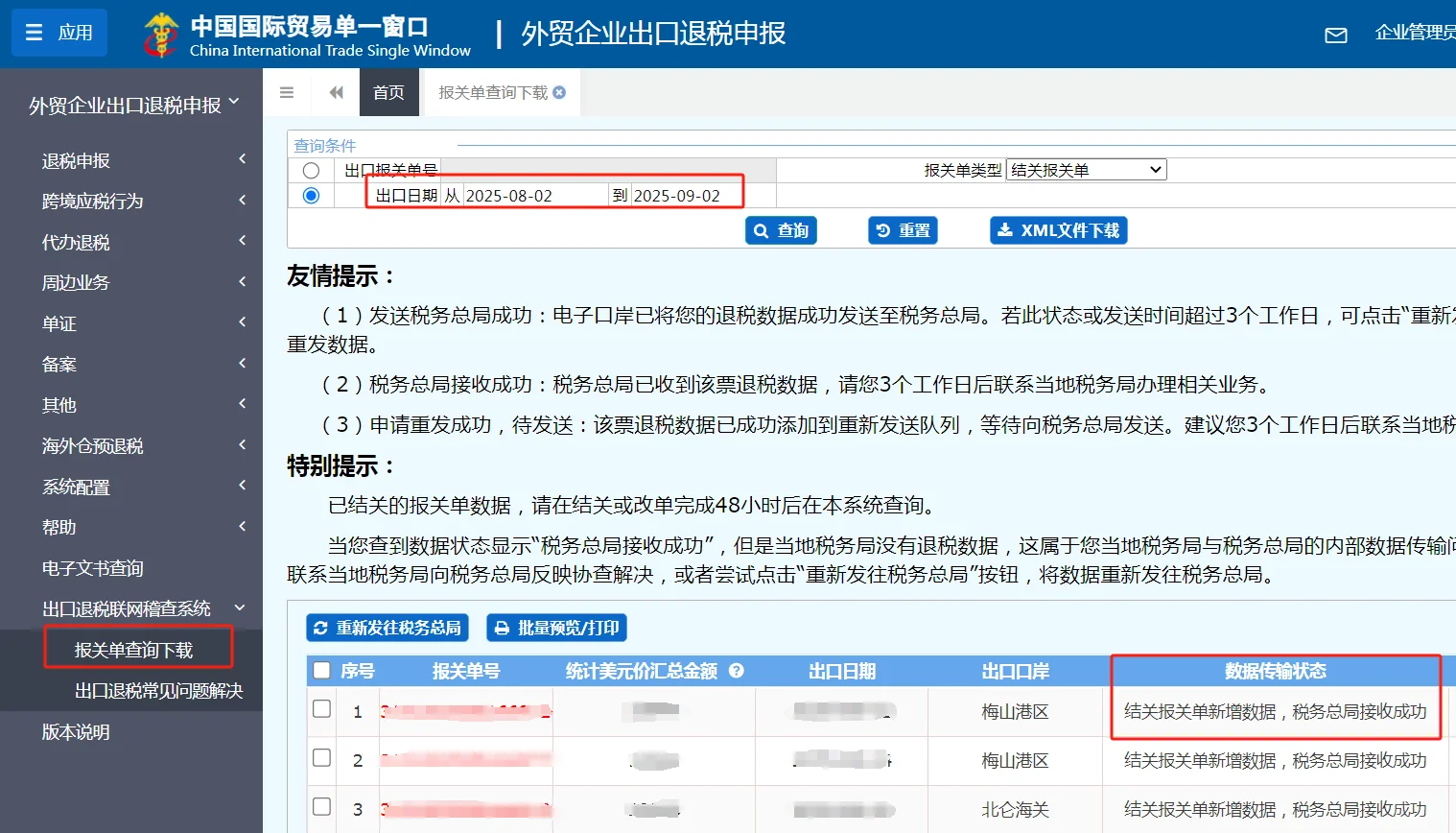Click the hamburger icon on the tab bar

coord(286,91)
